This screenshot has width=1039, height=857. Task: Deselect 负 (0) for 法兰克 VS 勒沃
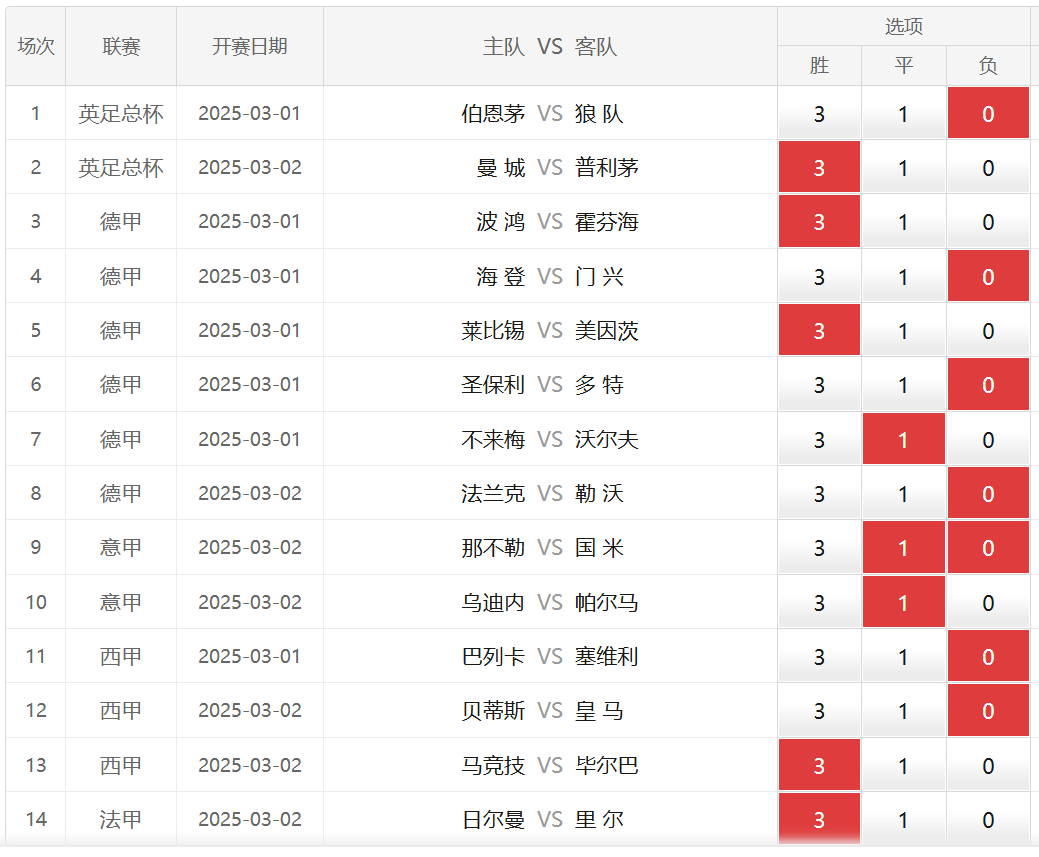pyautogui.click(x=988, y=493)
